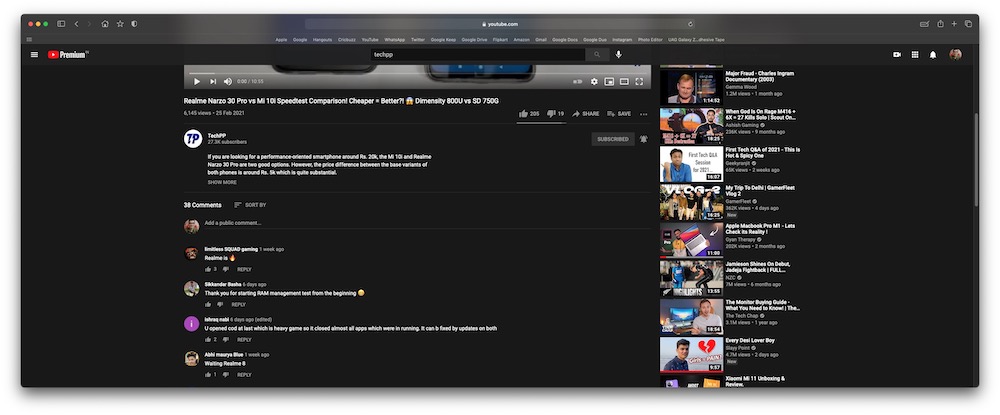Image resolution: width=1000 pixels, height=415 pixels.
Task: Reload the page in address bar
Action: click(x=690, y=24)
